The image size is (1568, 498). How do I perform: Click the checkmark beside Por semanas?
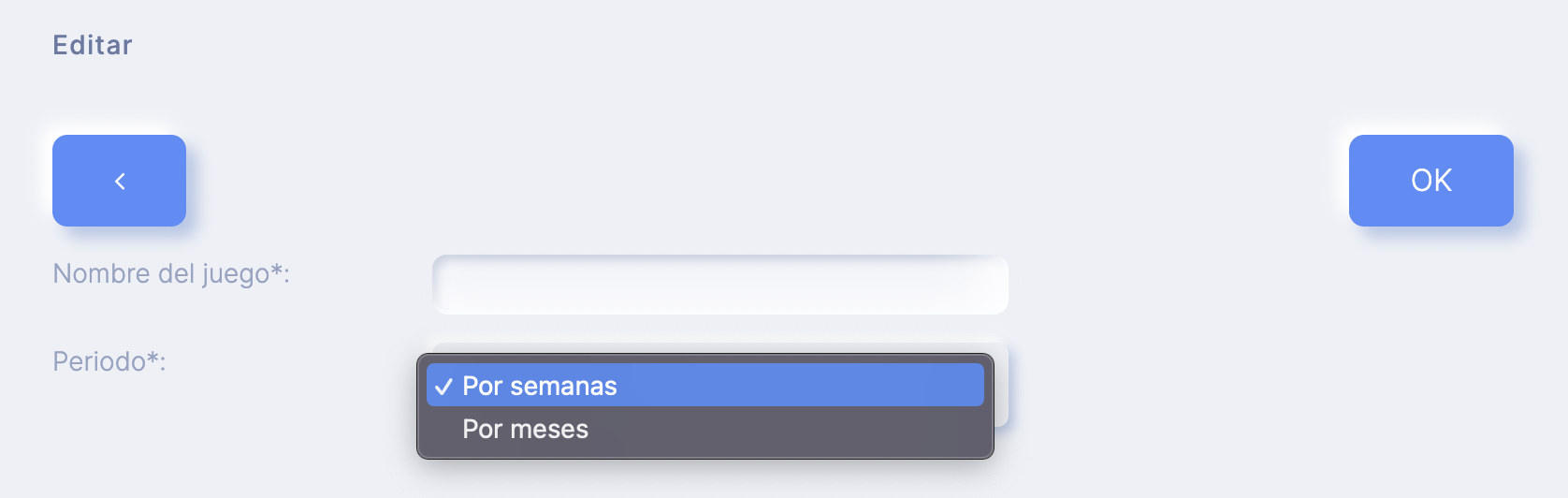coord(443,387)
